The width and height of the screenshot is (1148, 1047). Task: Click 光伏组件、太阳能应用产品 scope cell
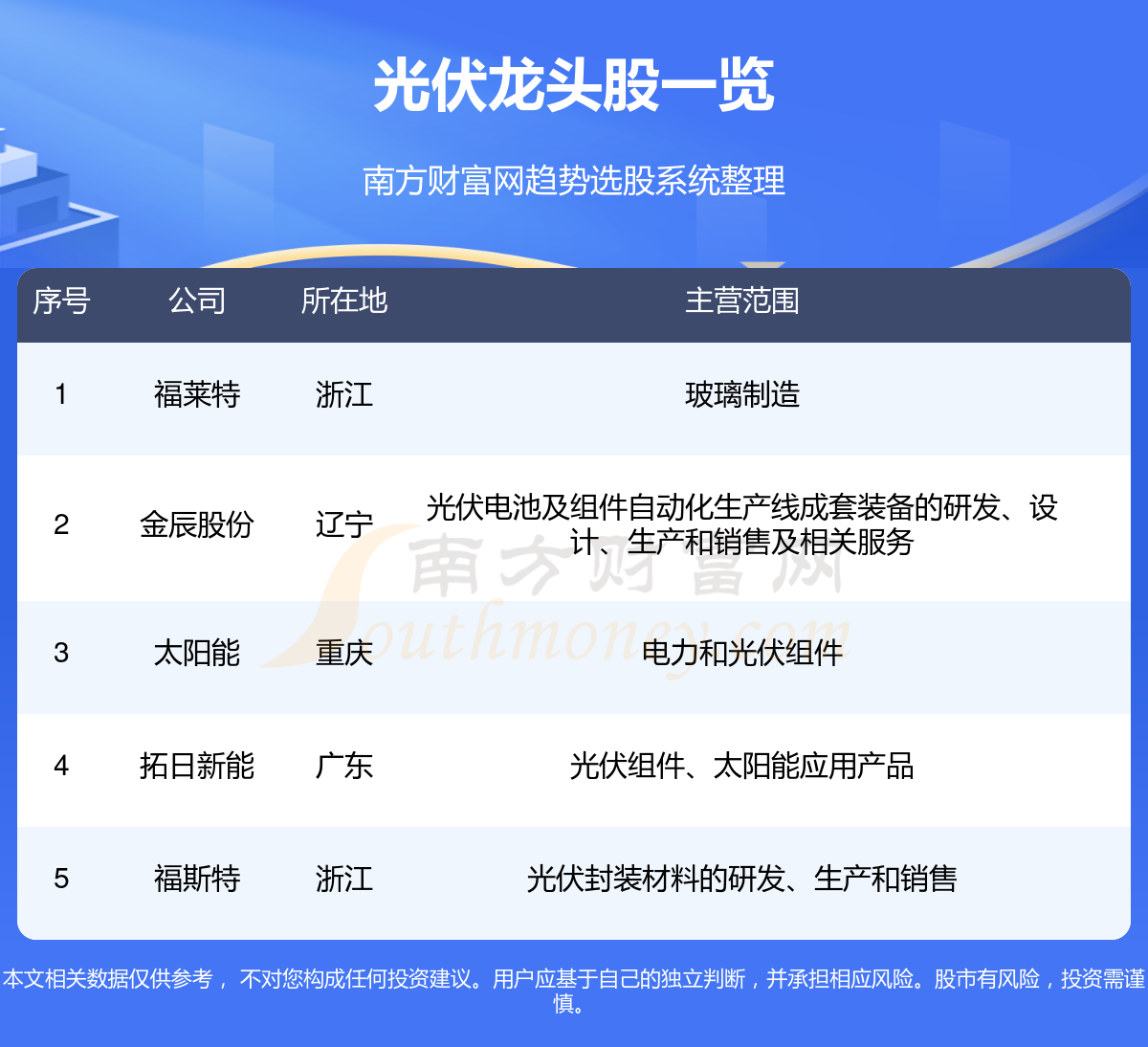point(742,766)
